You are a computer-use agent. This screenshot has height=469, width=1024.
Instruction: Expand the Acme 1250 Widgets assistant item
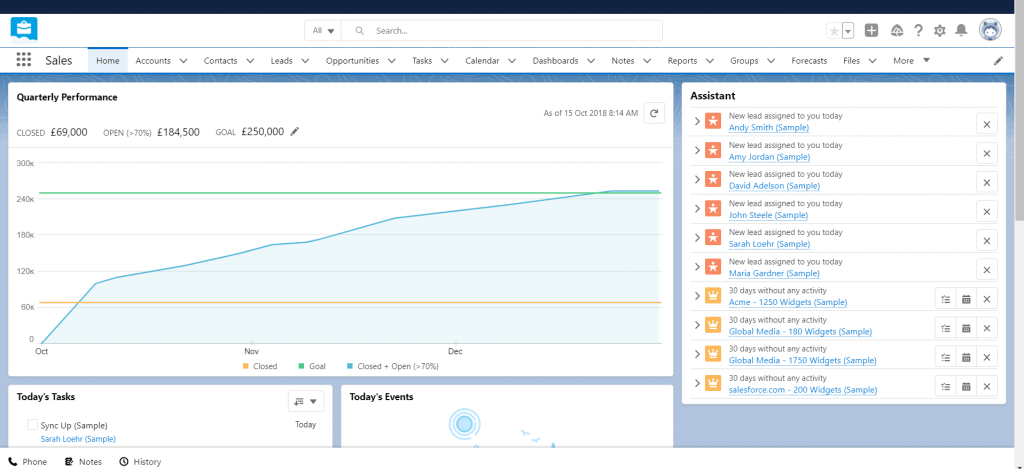coord(697,296)
